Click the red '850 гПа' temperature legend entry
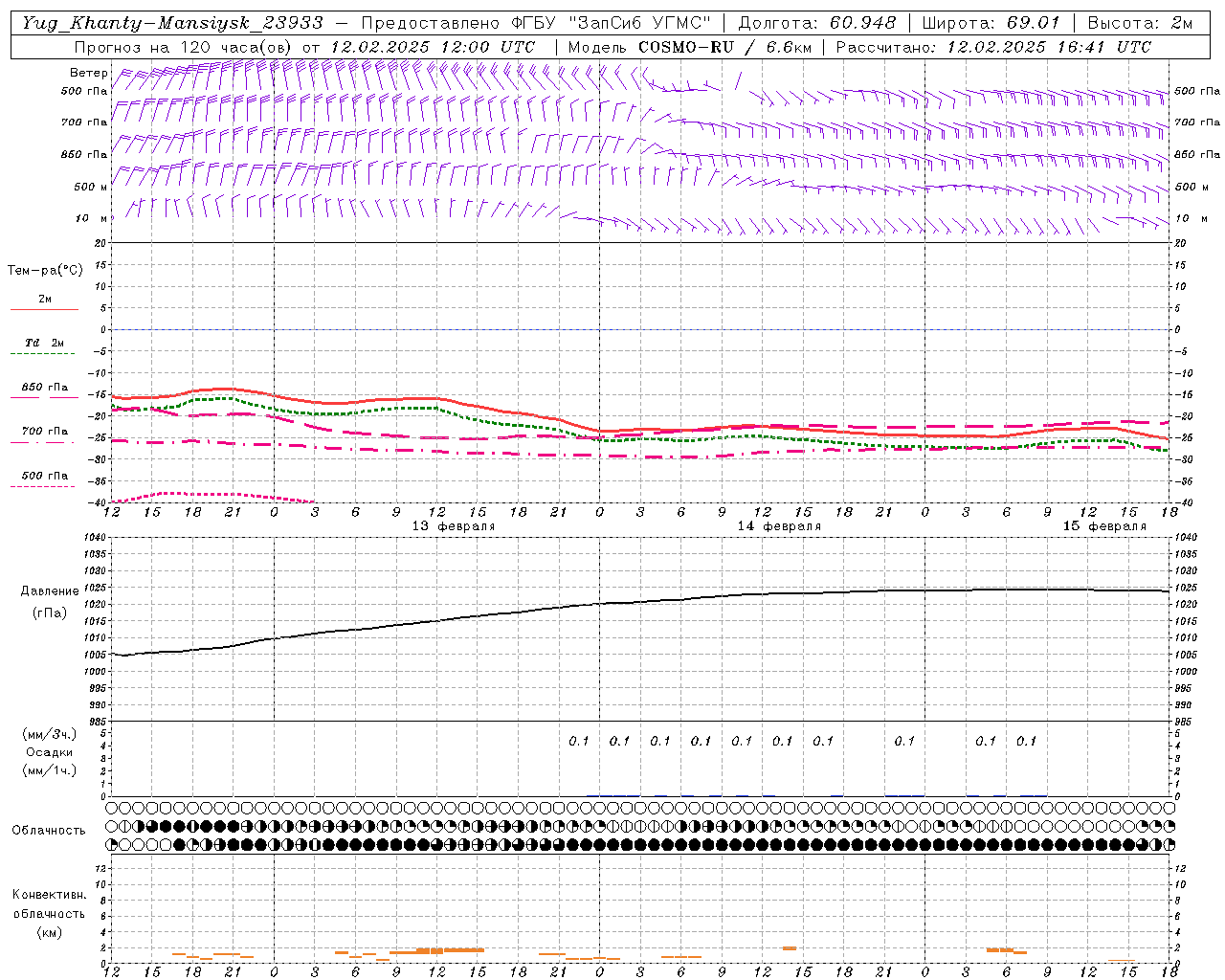1225x980 pixels. [44, 388]
